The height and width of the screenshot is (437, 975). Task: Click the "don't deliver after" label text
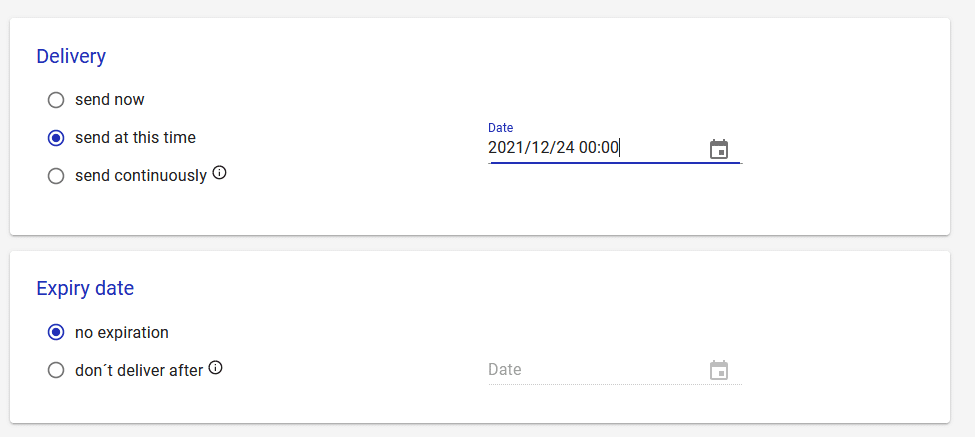pos(139,370)
